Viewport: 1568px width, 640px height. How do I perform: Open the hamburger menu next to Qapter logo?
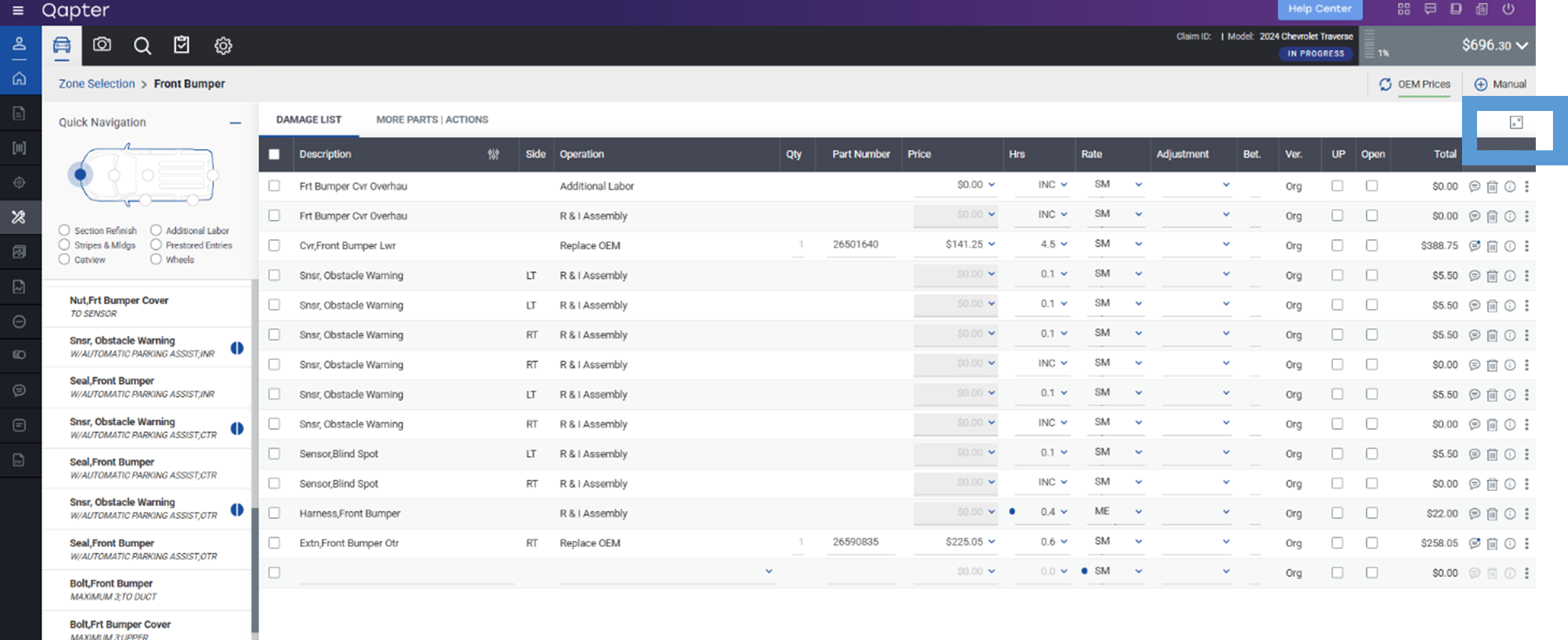pyautogui.click(x=18, y=10)
